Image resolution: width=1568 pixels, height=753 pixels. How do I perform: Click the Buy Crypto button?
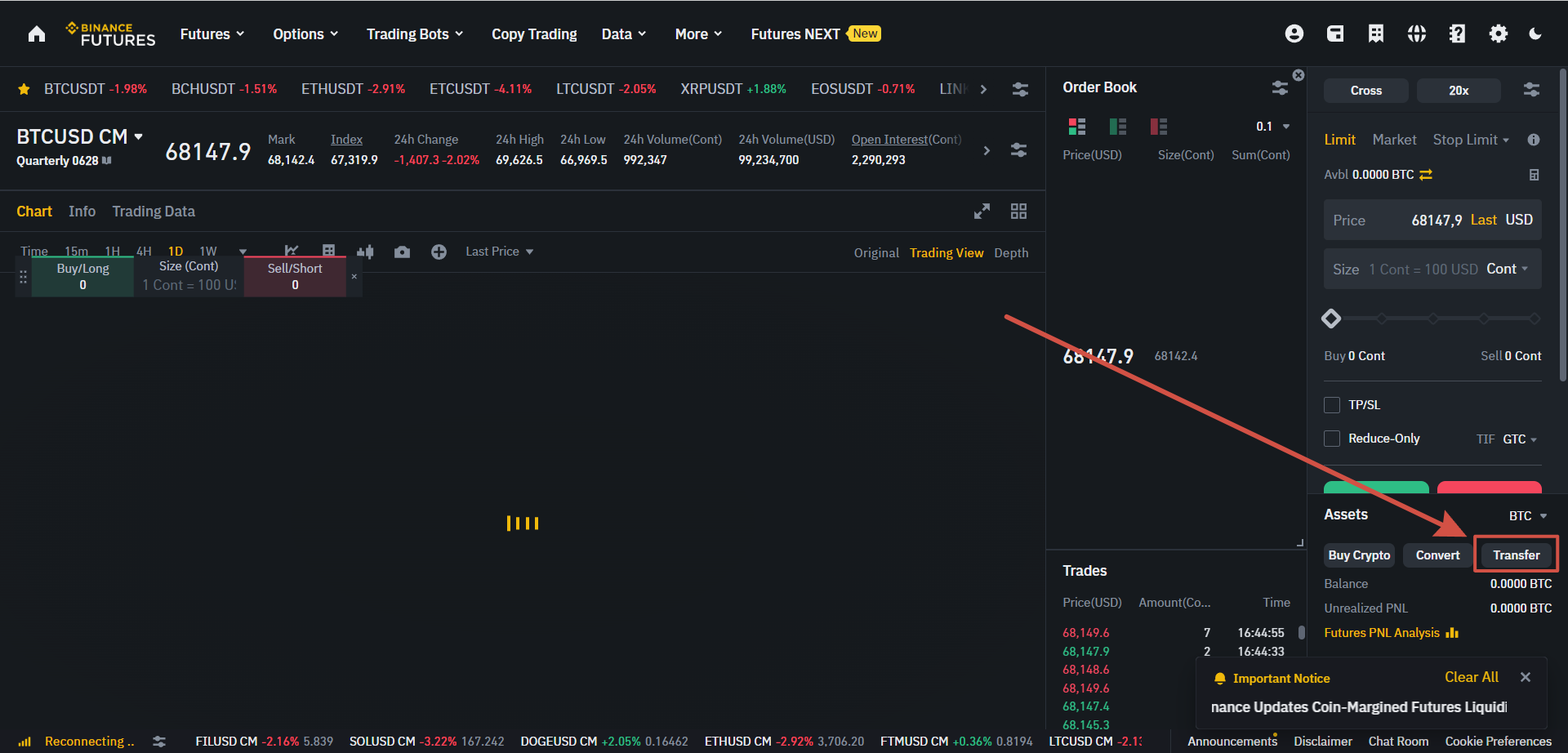(x=1359, y=555)
